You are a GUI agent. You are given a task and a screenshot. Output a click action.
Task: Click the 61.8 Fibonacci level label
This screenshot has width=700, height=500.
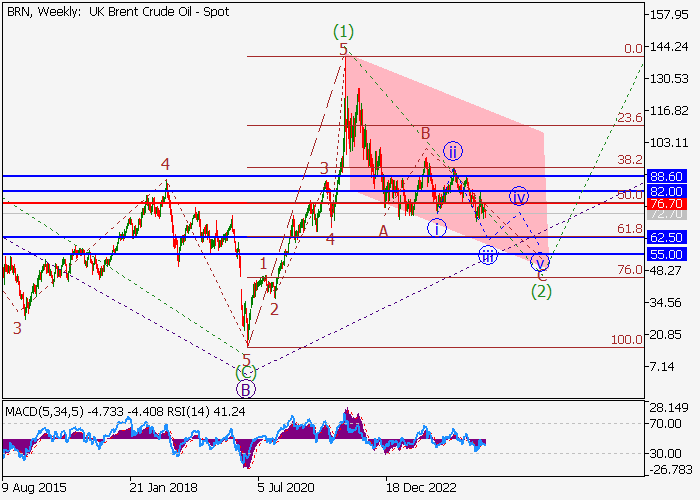[630, 229]
